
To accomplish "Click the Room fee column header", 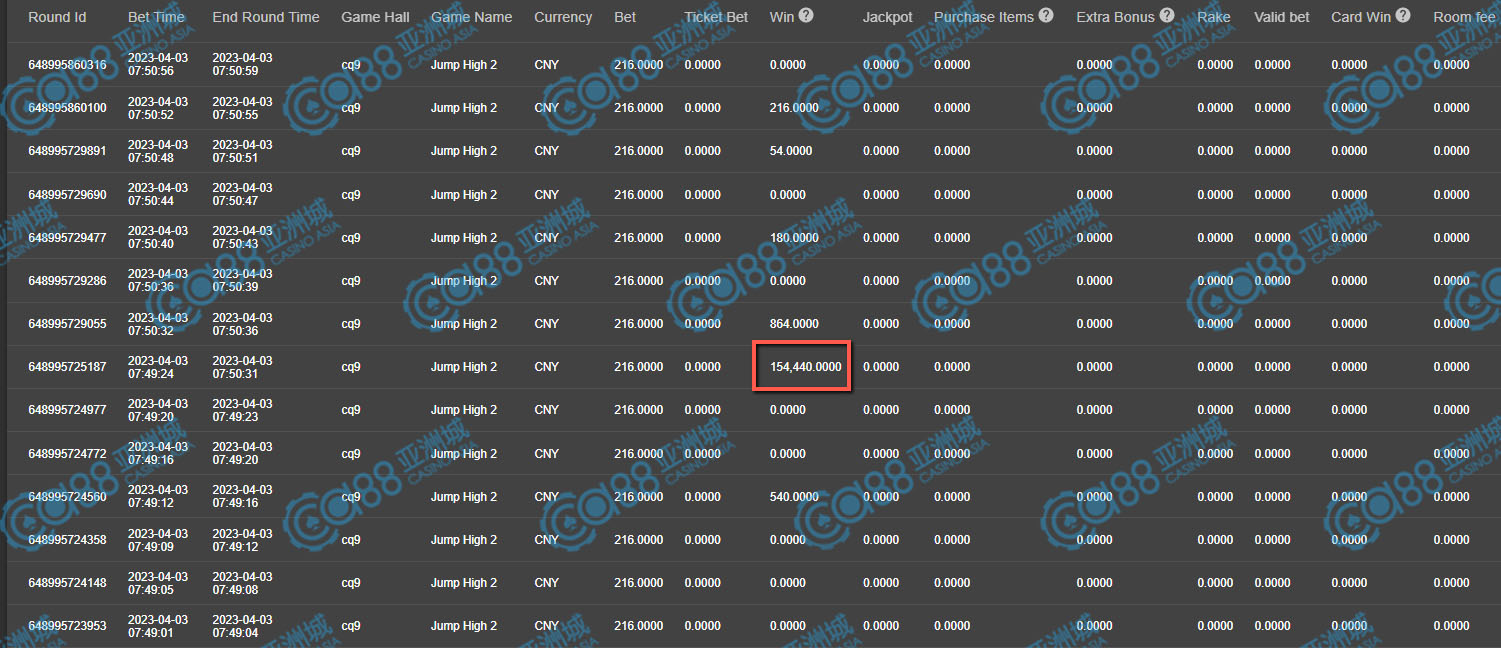I will [1464, 17].
